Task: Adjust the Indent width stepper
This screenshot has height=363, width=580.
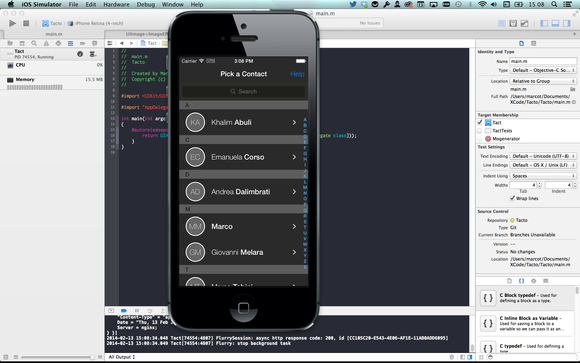Action: pos(574,185)
